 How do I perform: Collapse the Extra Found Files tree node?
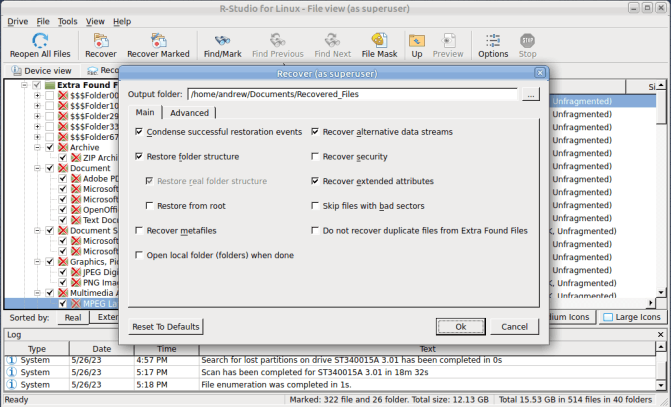pos(24,85)
